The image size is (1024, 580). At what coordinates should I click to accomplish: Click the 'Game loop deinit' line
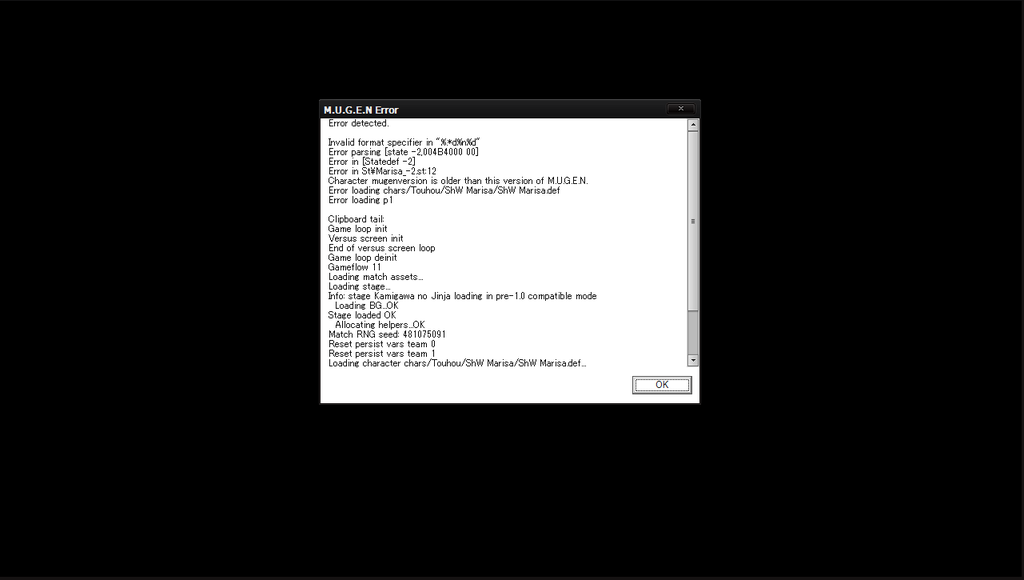pyautogui.click(x=362, y=257)
